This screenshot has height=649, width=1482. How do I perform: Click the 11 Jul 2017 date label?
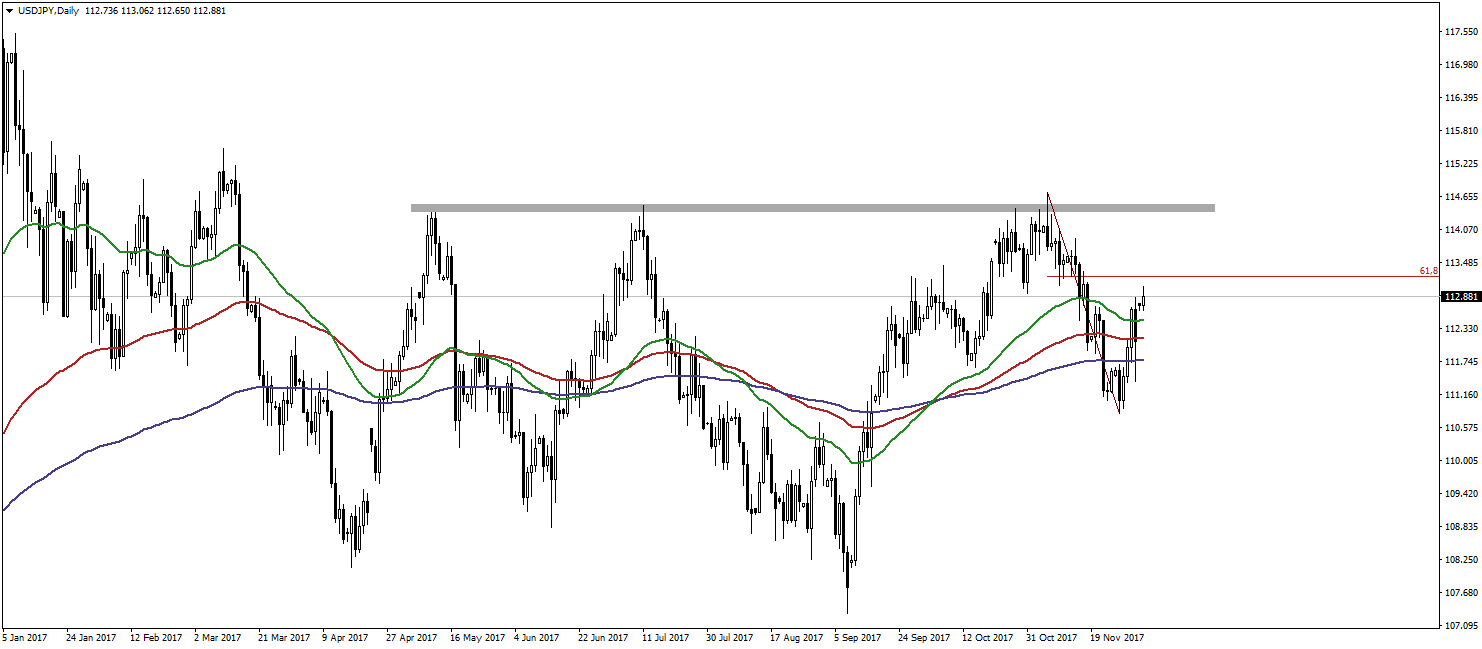[x=668, y=637]
